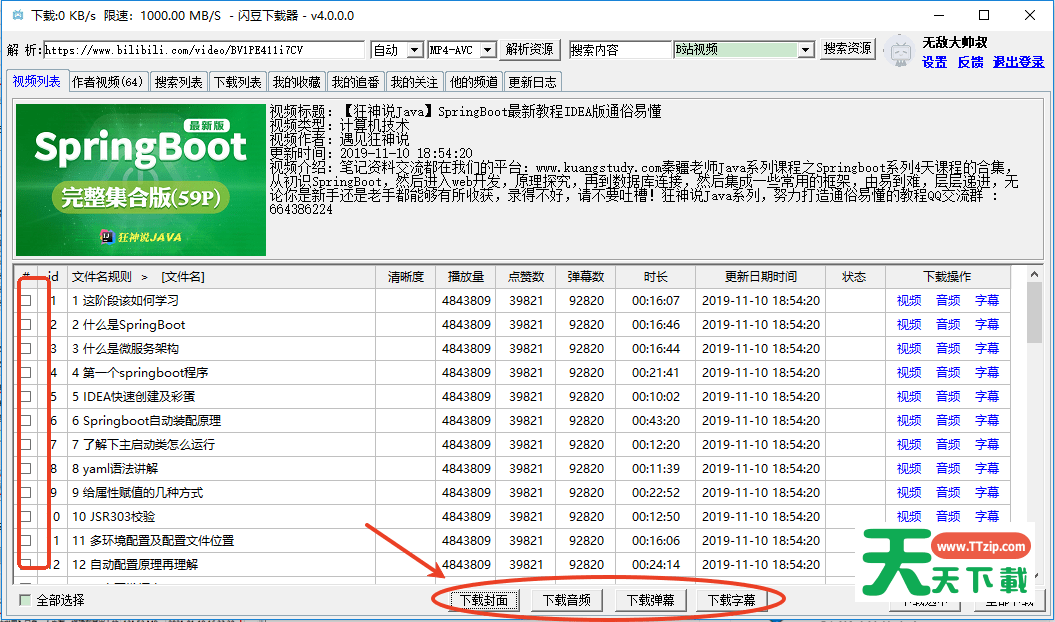Click the 下载弹幕 button
Viewport: 1055px width, 622px height.
[650, 601]
